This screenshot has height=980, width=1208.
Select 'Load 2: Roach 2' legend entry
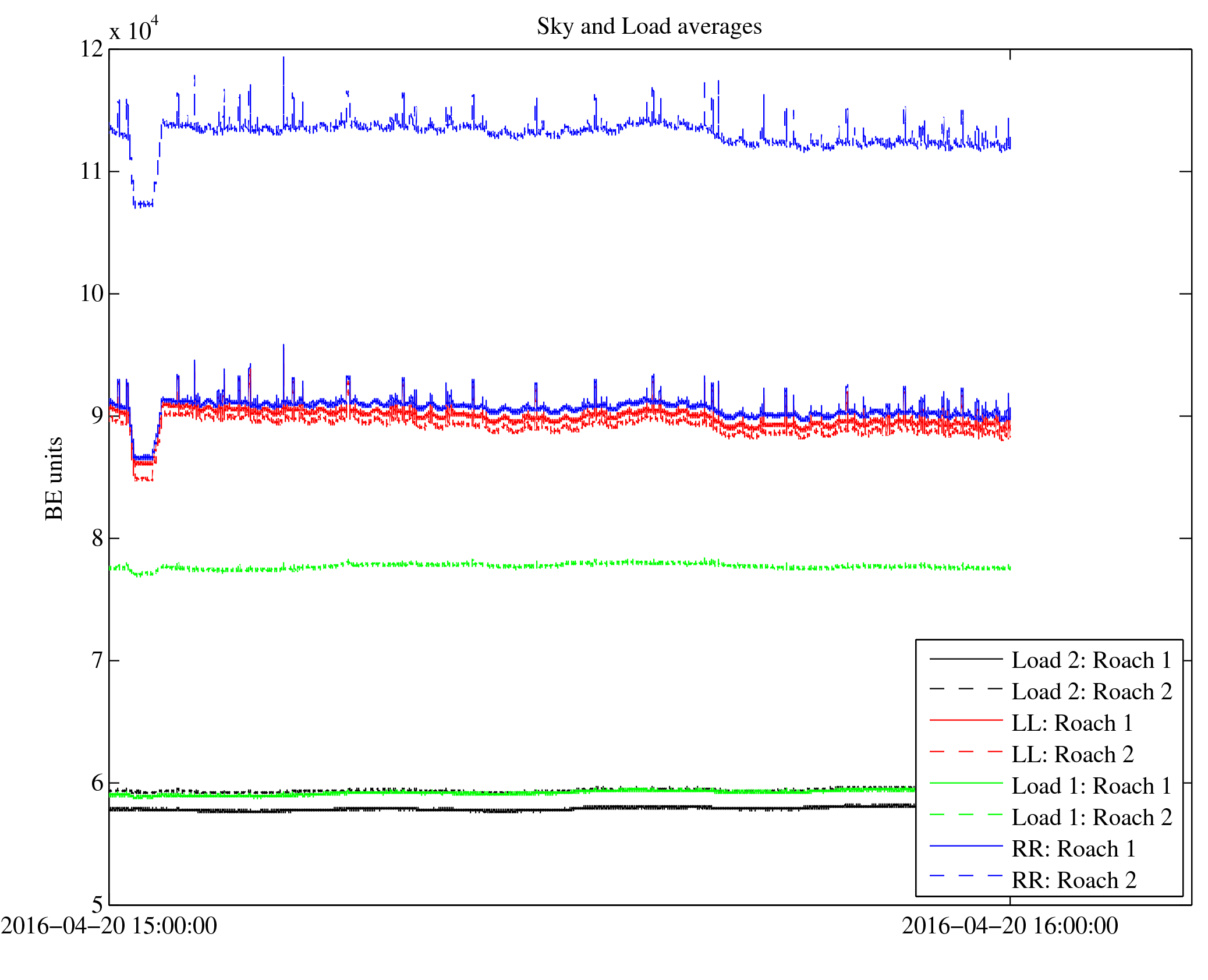point(1091,692)
